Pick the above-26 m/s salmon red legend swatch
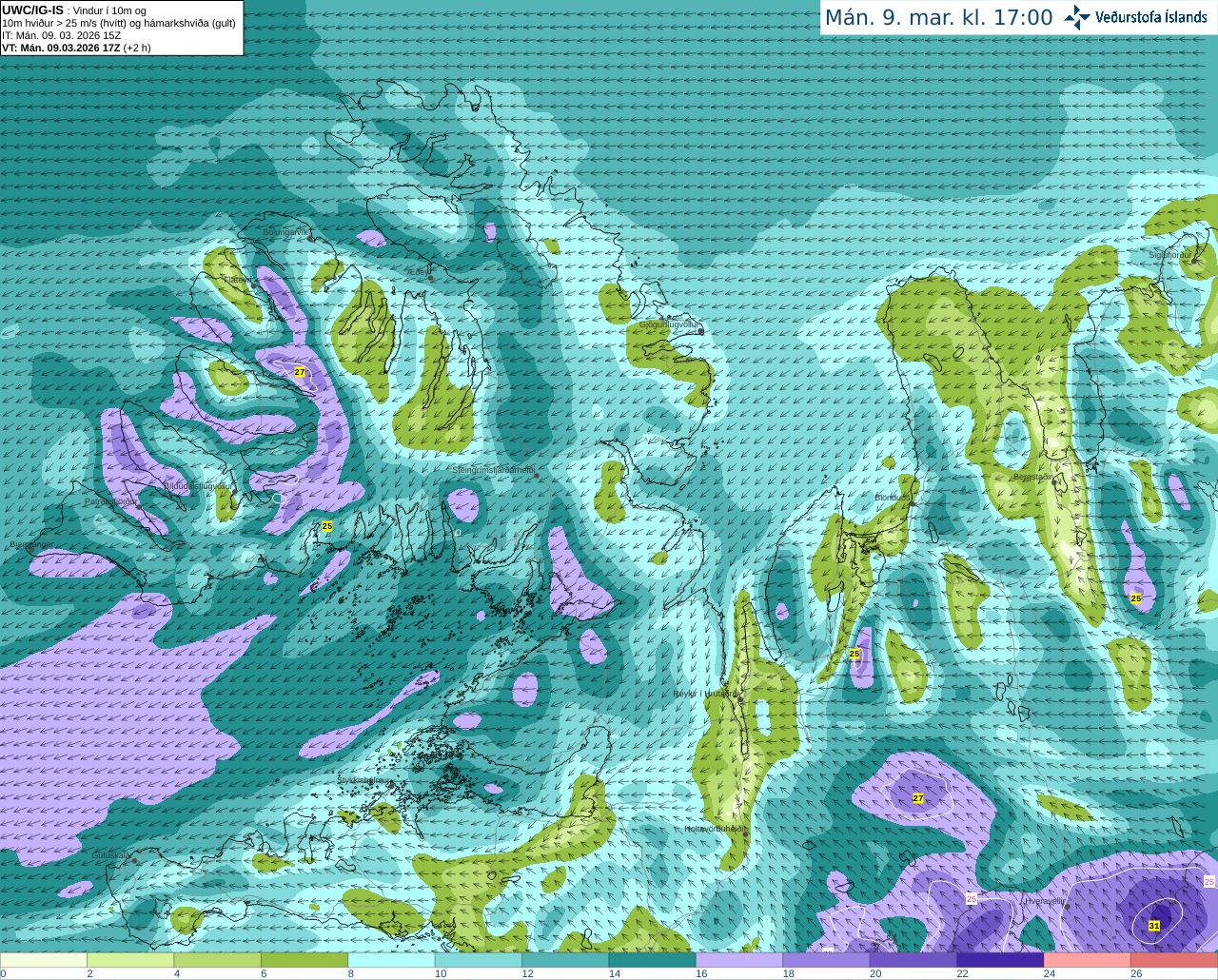 point(1174,960)
